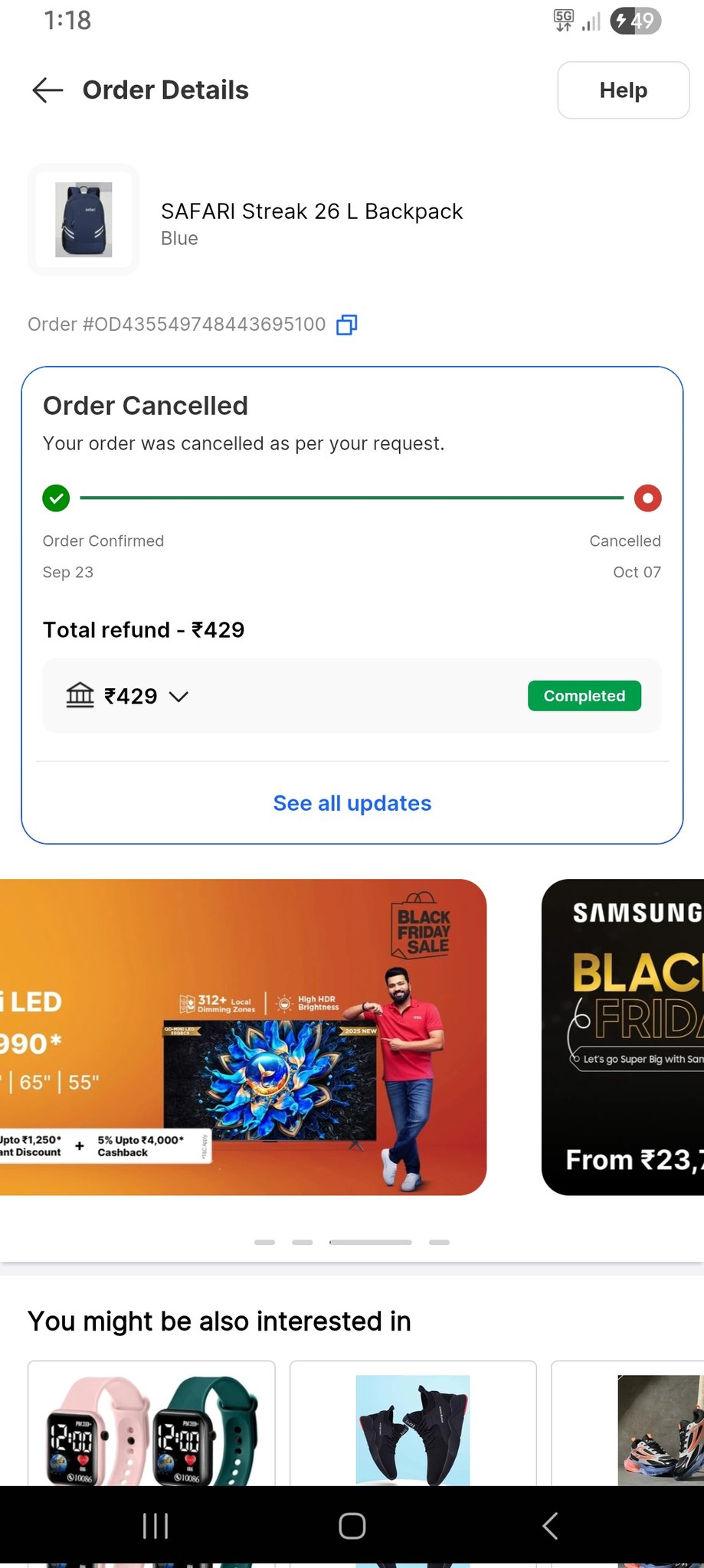Select the last banner carousel dot
The height and width of the screenshot is (1568, 704).
[440, 1242]
